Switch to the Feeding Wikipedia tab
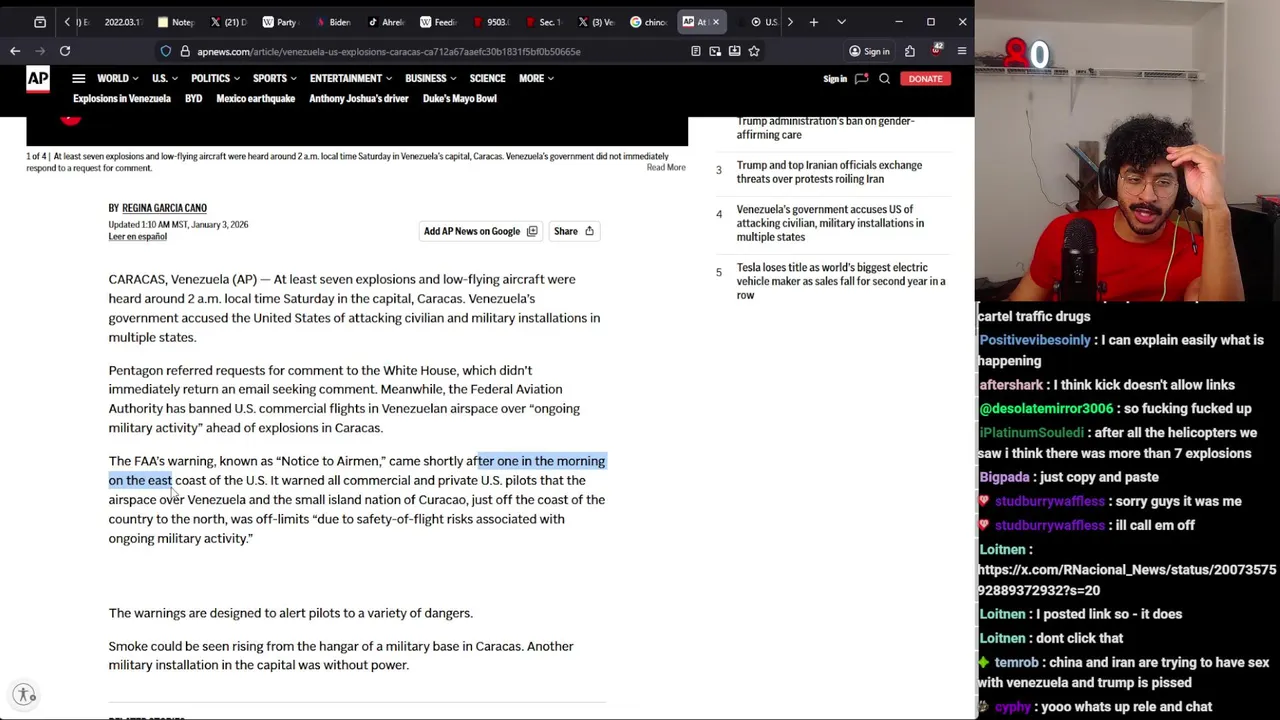 [438, 22]
